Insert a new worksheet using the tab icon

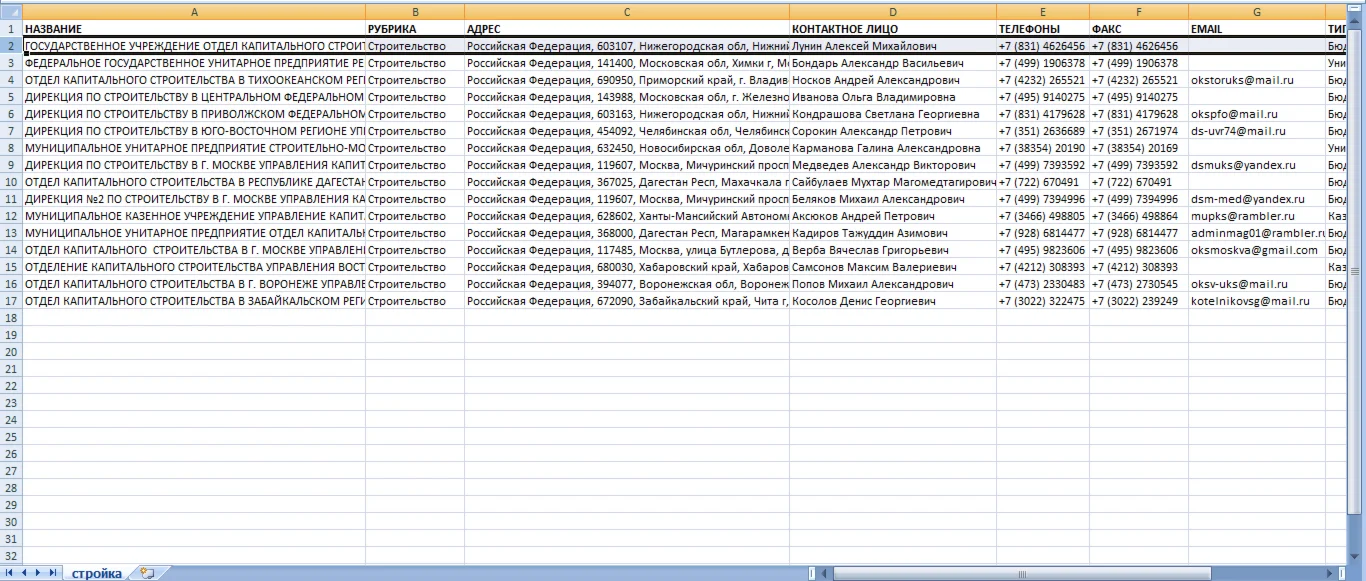point(147,573)
